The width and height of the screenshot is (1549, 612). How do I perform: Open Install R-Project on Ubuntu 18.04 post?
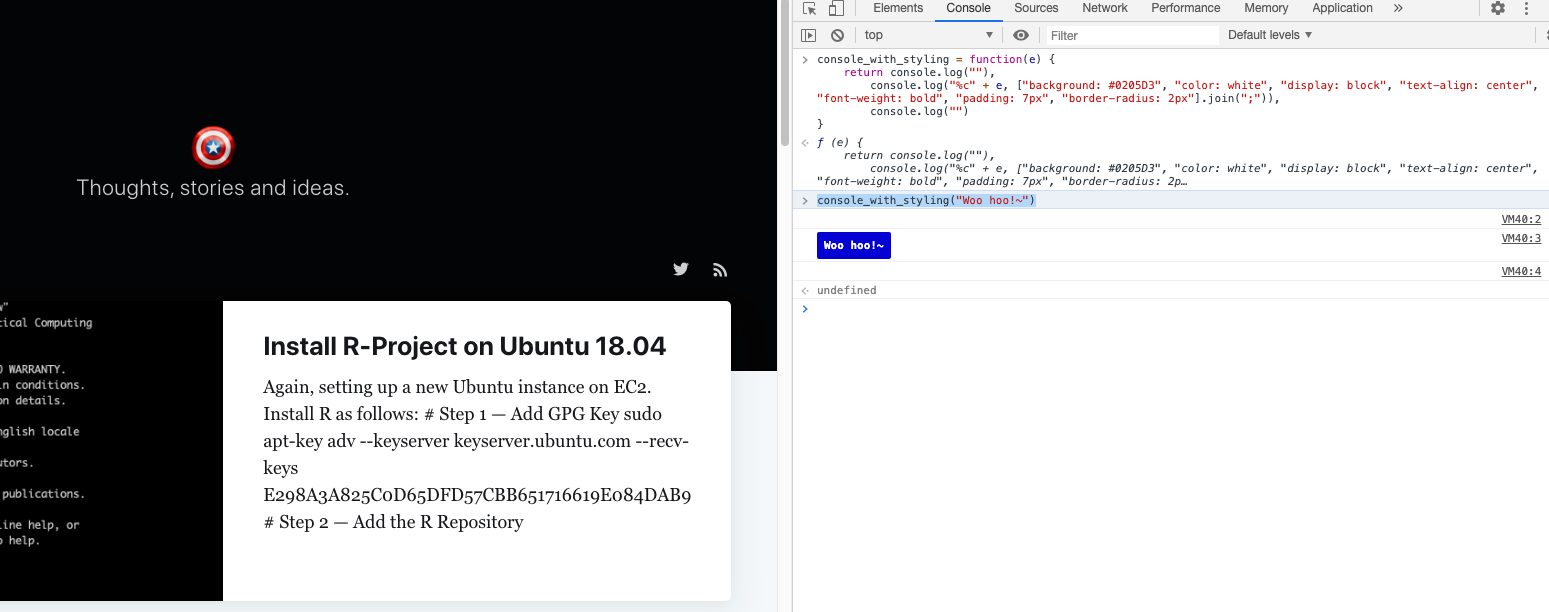[x=465, y=346]
